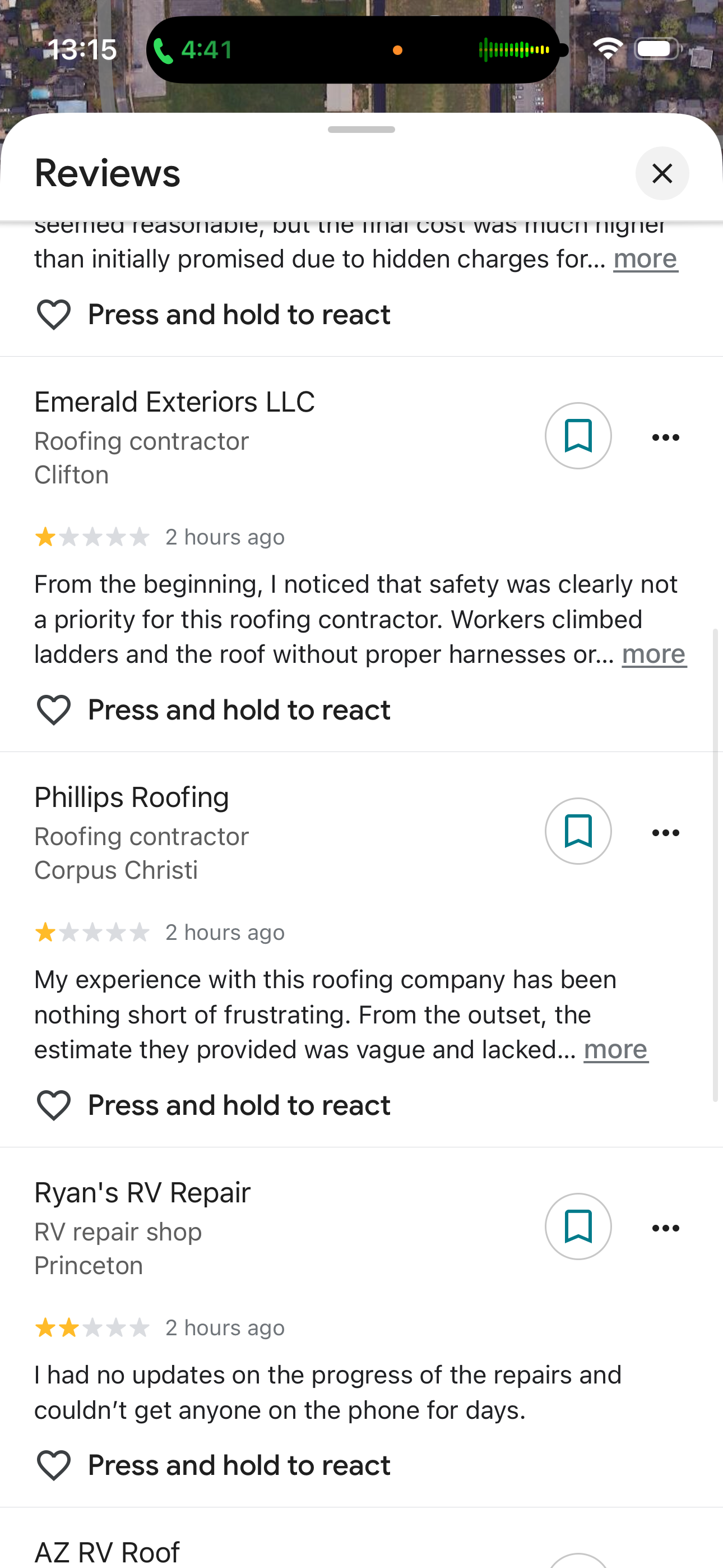Tap heart icon under Emerald Exteriors review

[54, 710]
